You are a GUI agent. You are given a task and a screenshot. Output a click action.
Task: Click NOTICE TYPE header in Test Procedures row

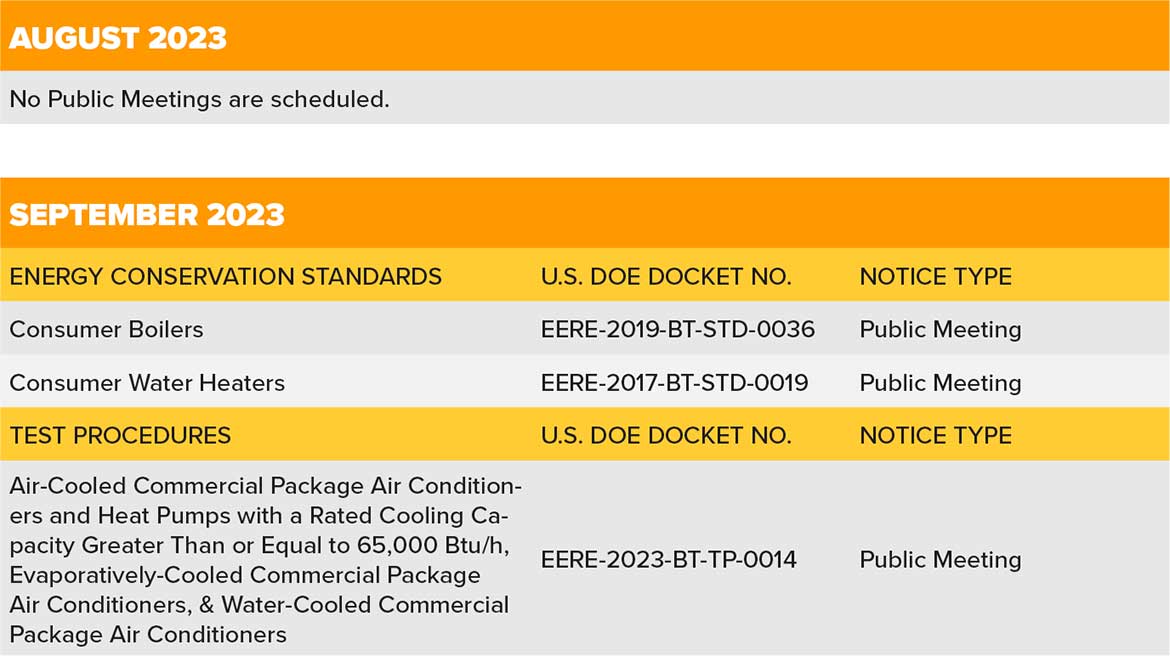(x=936, y=436)
